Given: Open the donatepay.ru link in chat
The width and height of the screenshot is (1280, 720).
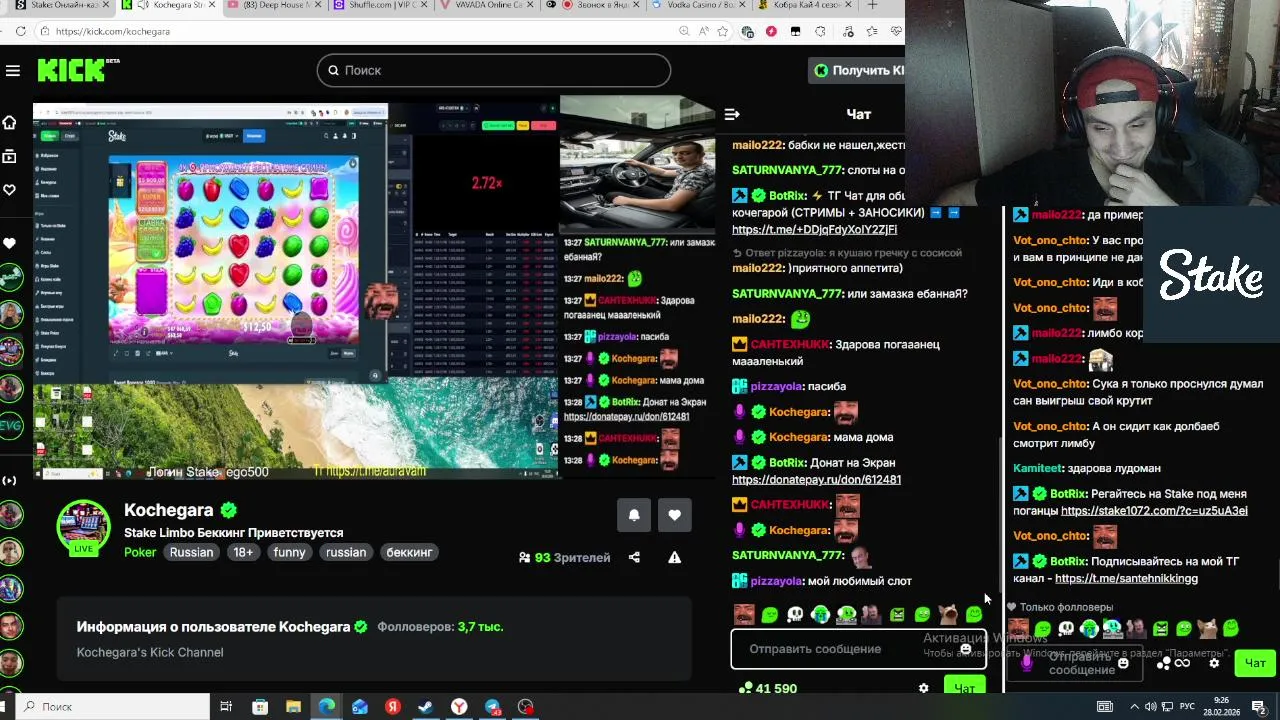Looking at the screenshot, I should click(816, 480).
